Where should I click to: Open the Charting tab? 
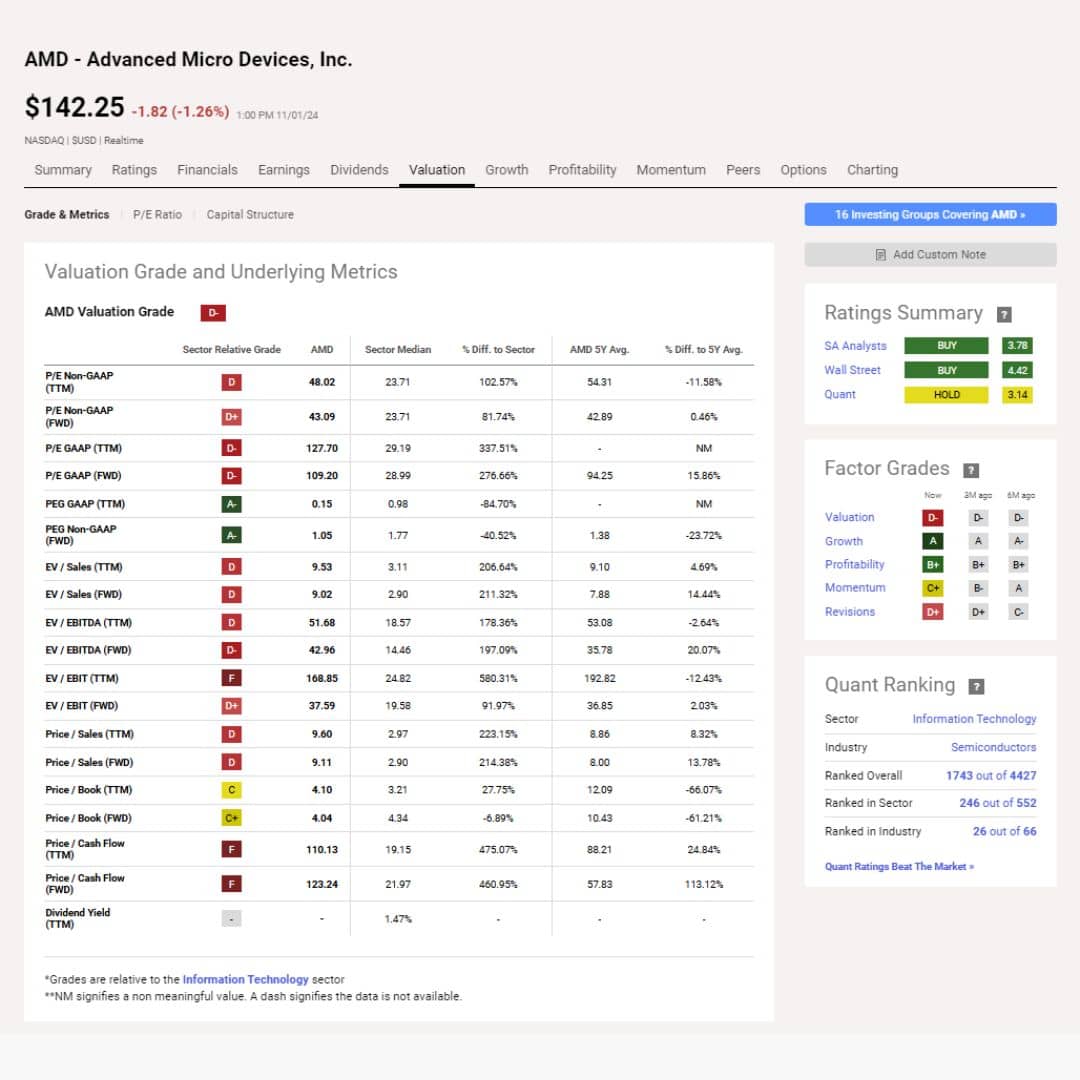click(x=872, y=170)
